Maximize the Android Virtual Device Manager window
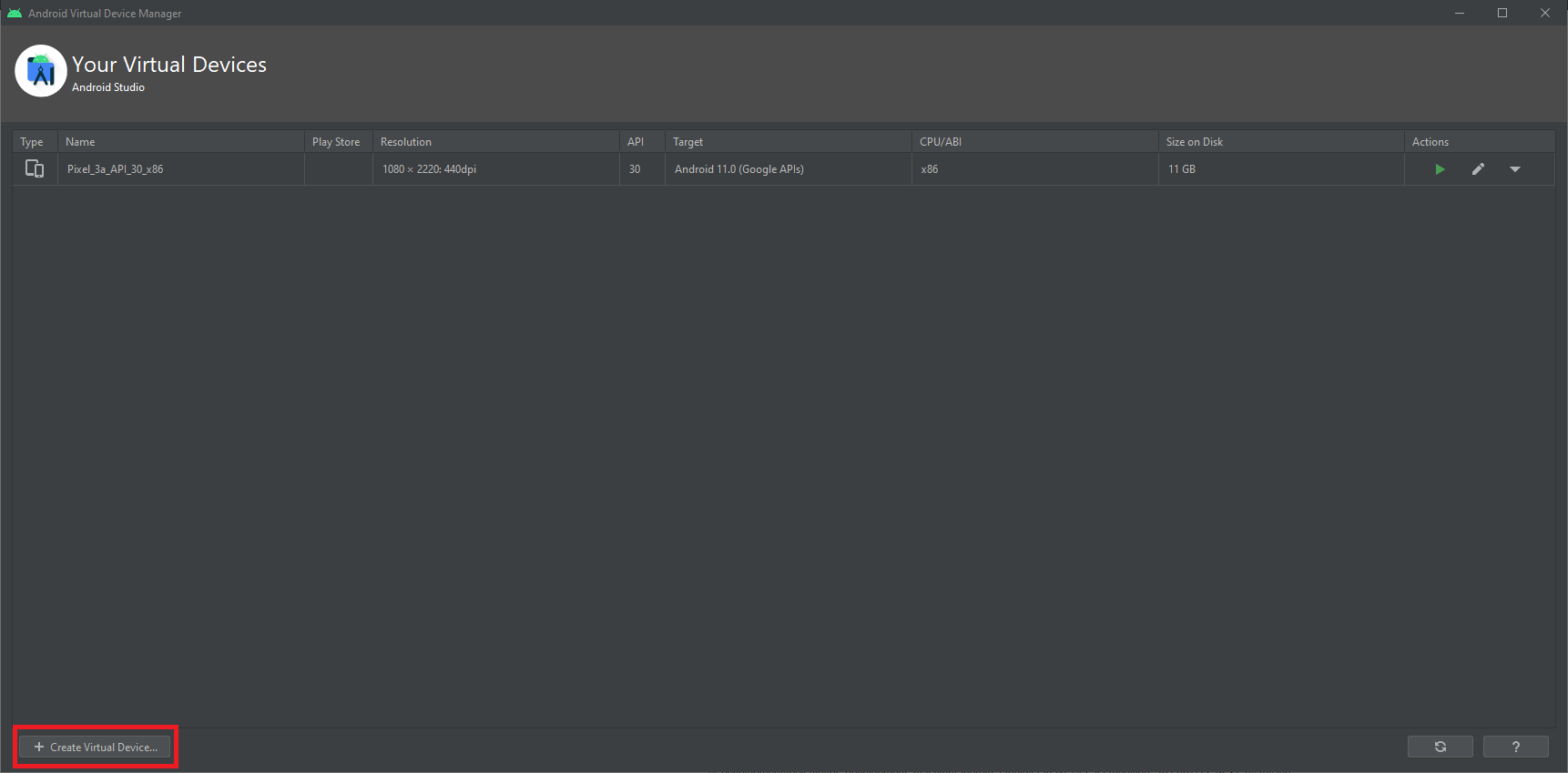The image size is (1568, 773). click(x=1502, y=13)
